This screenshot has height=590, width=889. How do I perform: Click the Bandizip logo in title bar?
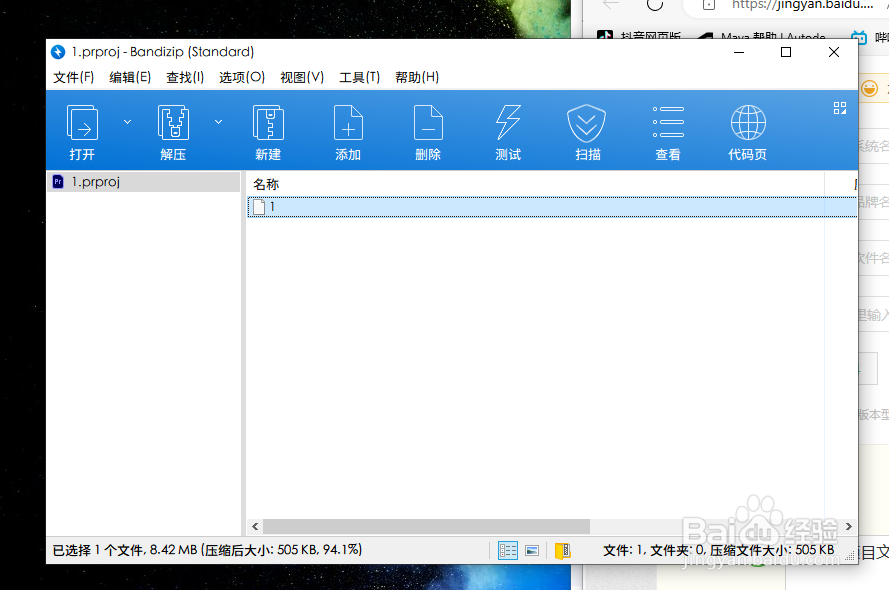click(58, 52)
